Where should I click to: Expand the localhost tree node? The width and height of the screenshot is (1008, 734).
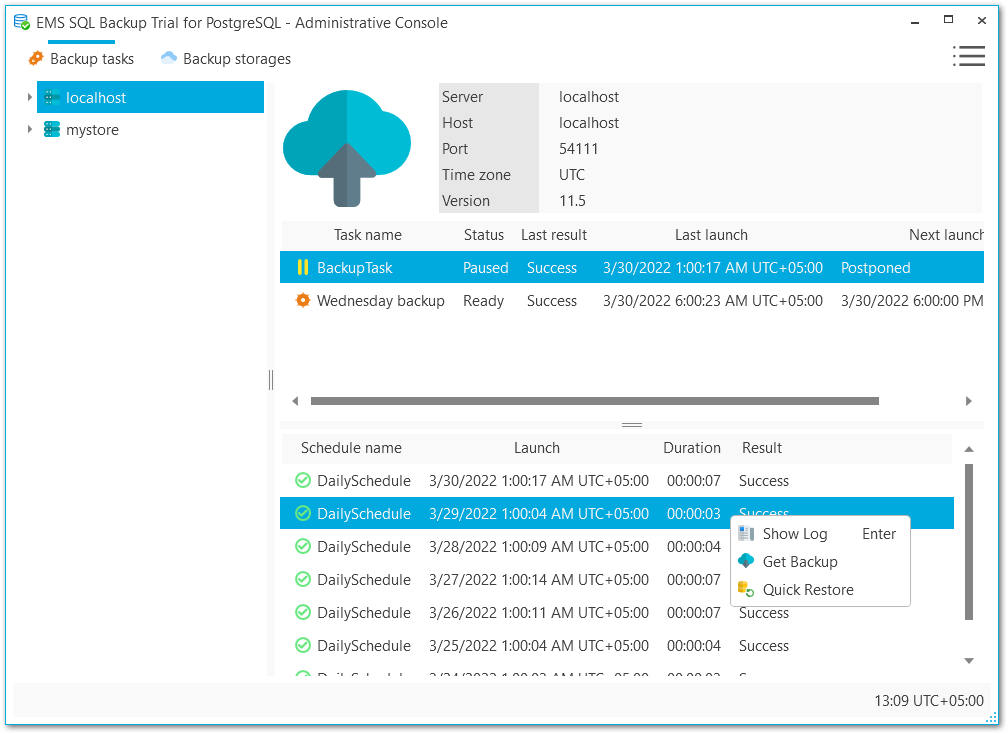pyautogui.click(x=30, y=98)
